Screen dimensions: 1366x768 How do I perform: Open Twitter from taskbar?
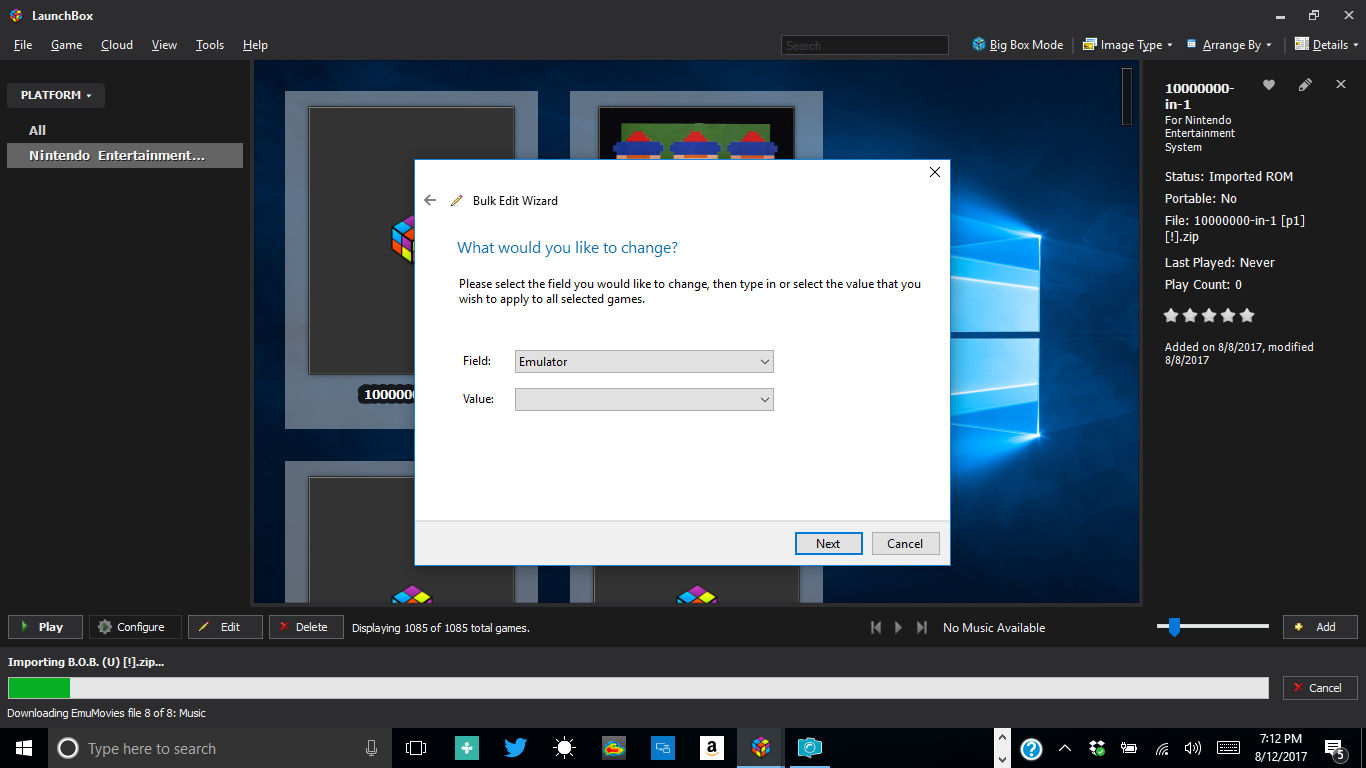pyautogui.click(x=515, y=748)
